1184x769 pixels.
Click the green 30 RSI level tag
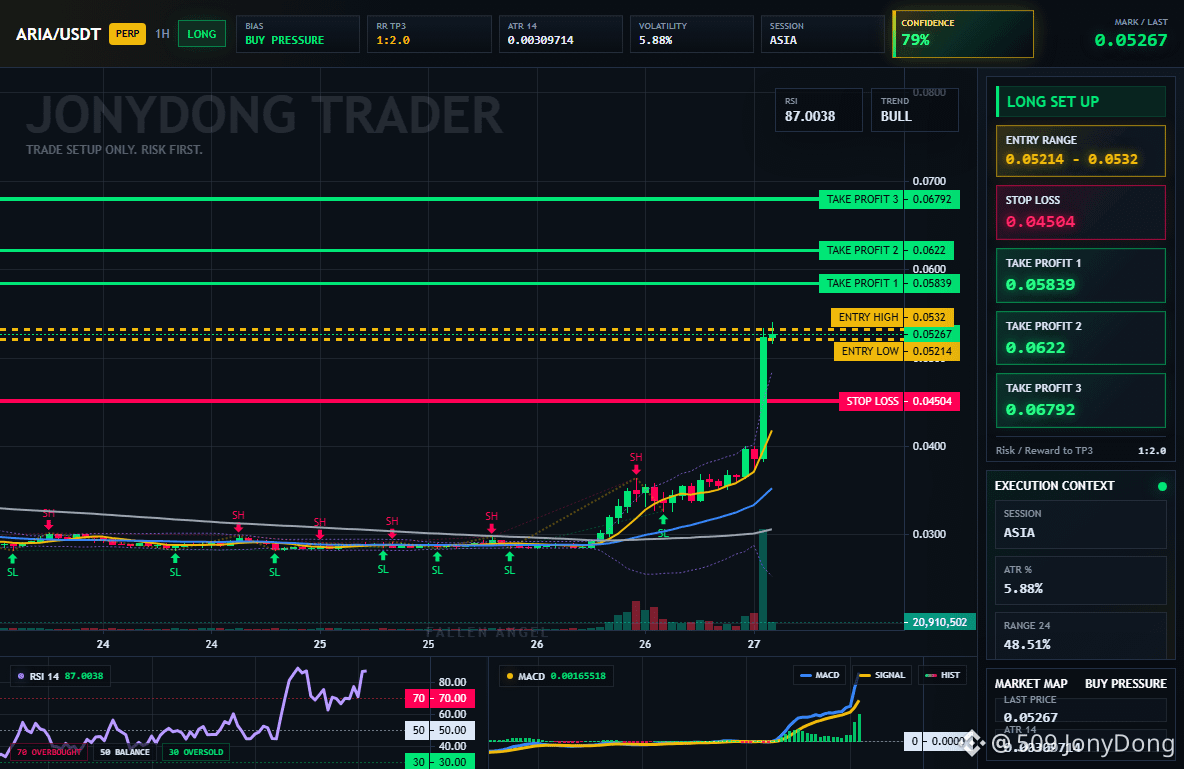point(440,761)
